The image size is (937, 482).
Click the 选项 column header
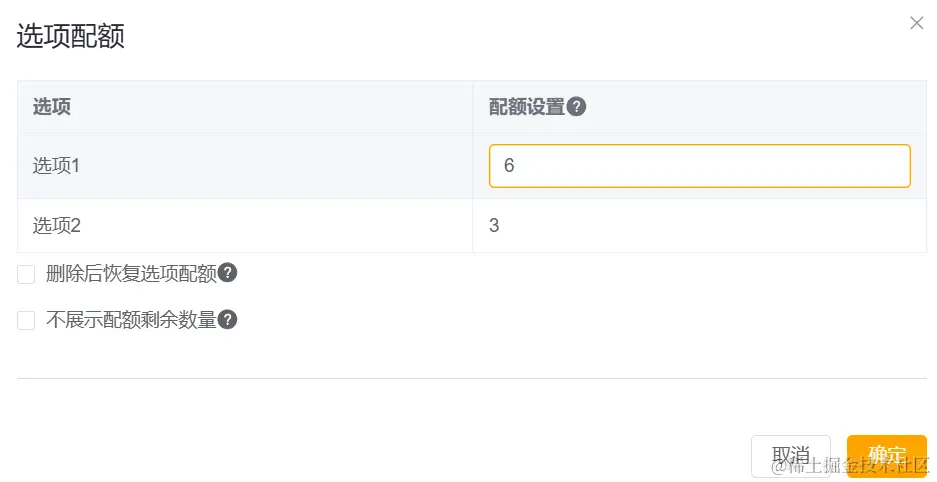coord(52,107)
